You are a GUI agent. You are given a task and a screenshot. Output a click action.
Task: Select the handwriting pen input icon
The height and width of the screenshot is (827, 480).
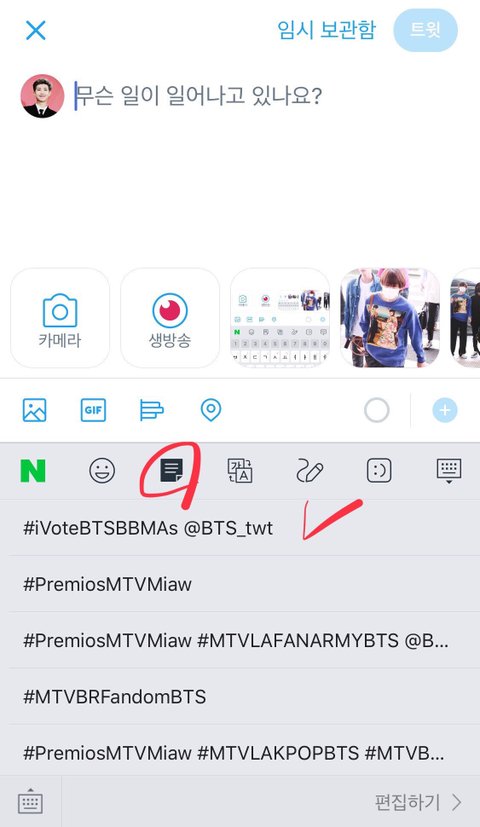click(x=310, y=470)
